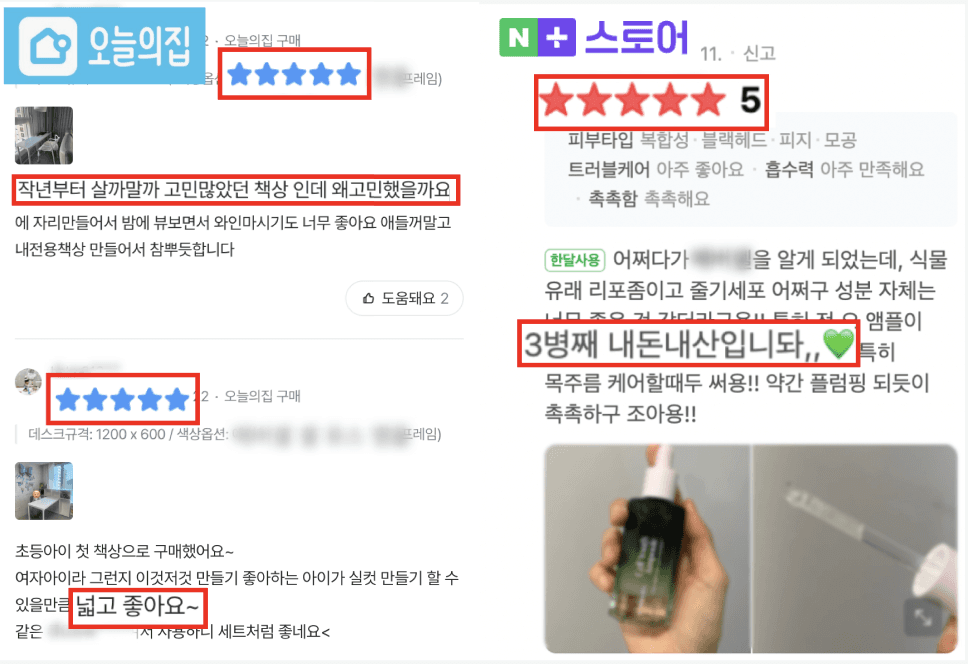Click the 오늘의집 house logo icon
Image resolution: width=968 pixels, height=664 pixels.
(x=48, y=46)
